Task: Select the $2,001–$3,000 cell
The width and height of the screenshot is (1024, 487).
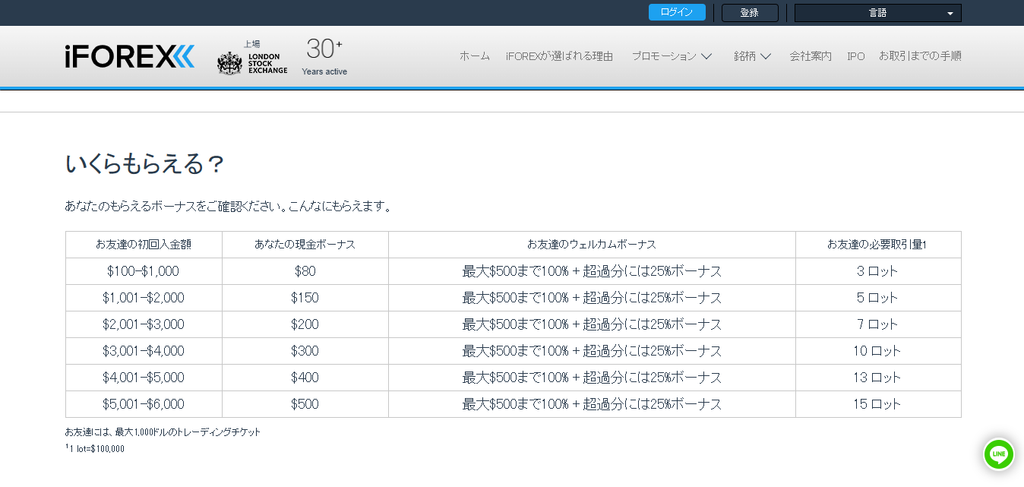Action: [144, 324]
